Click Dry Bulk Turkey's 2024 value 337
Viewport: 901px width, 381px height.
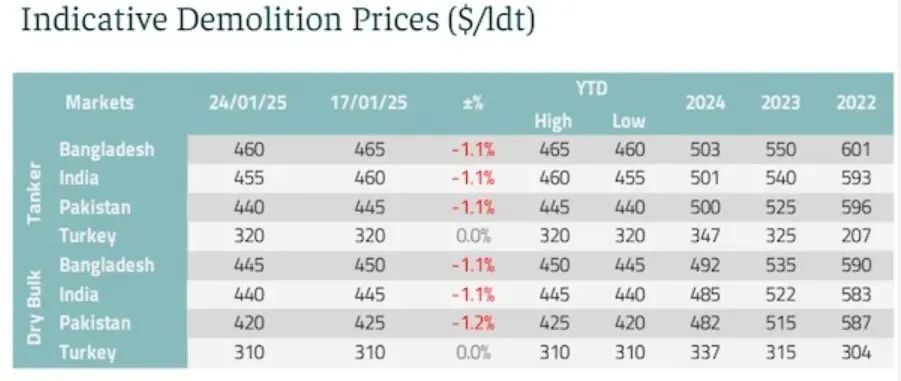point(705,352)
